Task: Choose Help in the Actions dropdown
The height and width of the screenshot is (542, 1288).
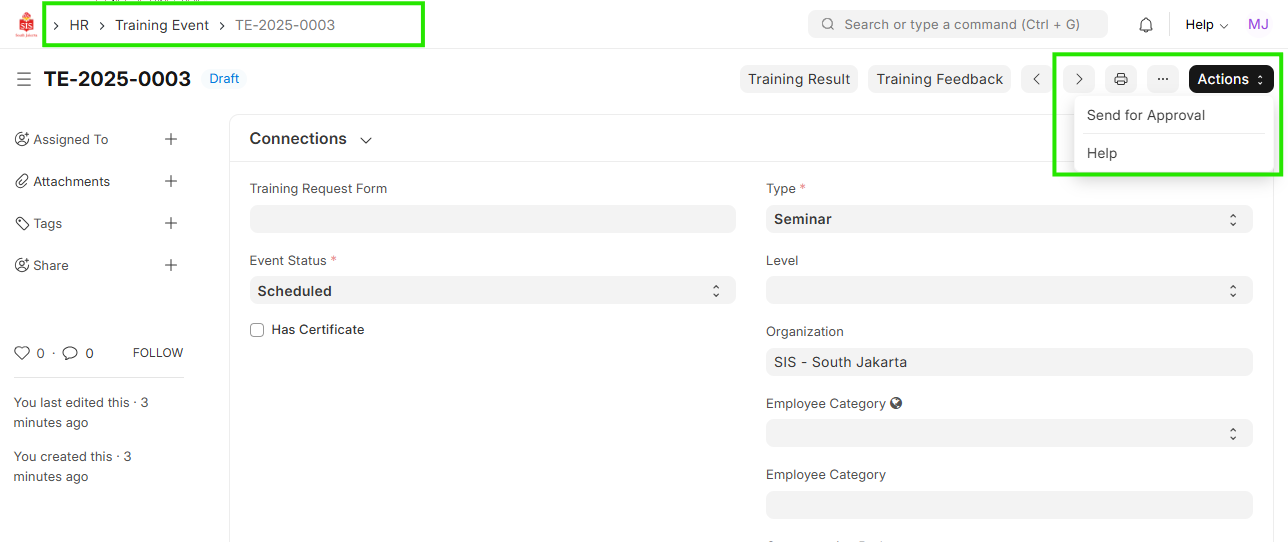Action: point(1102,153)
